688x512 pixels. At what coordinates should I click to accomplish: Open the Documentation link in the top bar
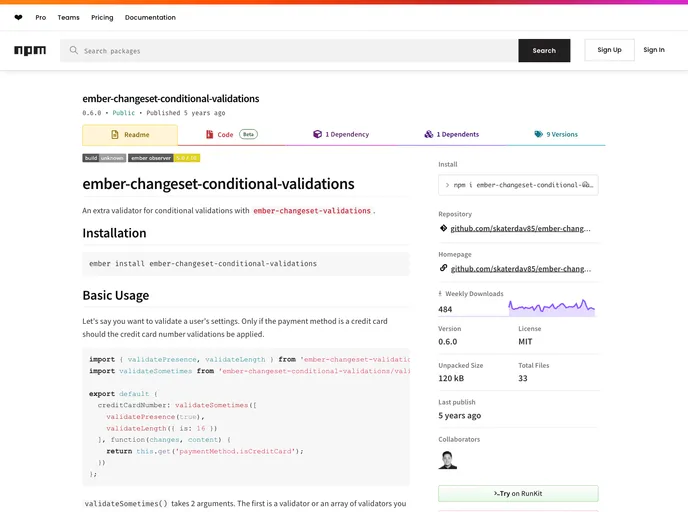(150, 18)
